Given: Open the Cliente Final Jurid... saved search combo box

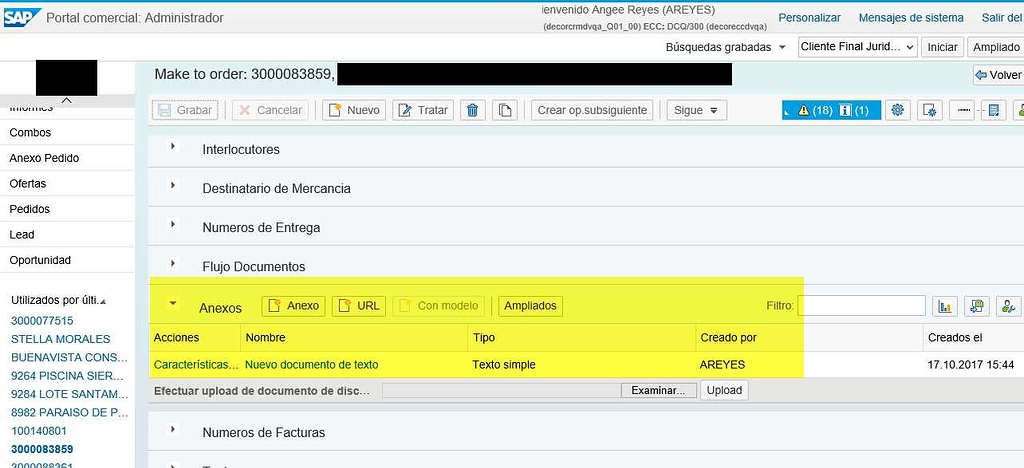Looking at the screenshot, I should (x=857, y=47).
